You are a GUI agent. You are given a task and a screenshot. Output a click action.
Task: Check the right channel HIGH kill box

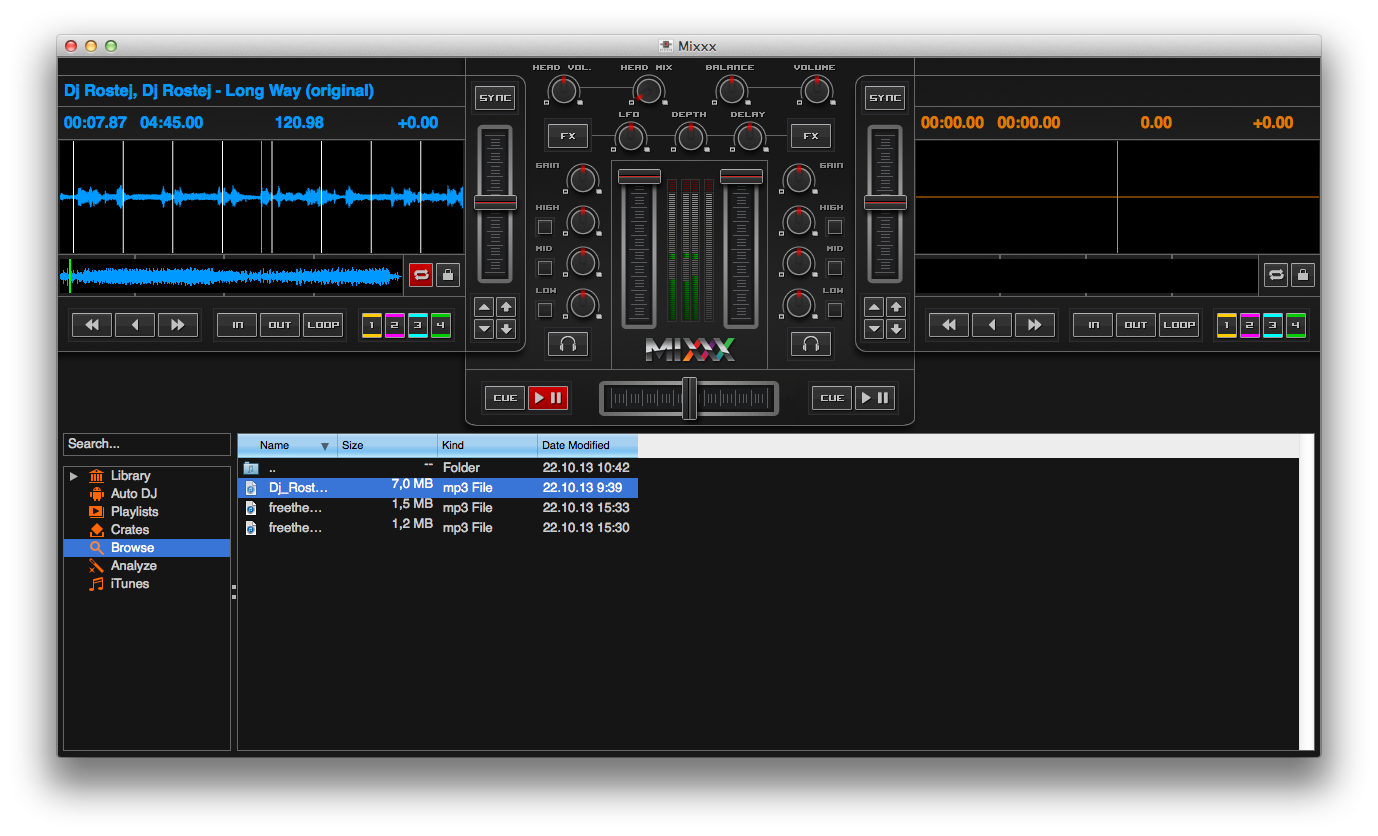click(835, 227)
